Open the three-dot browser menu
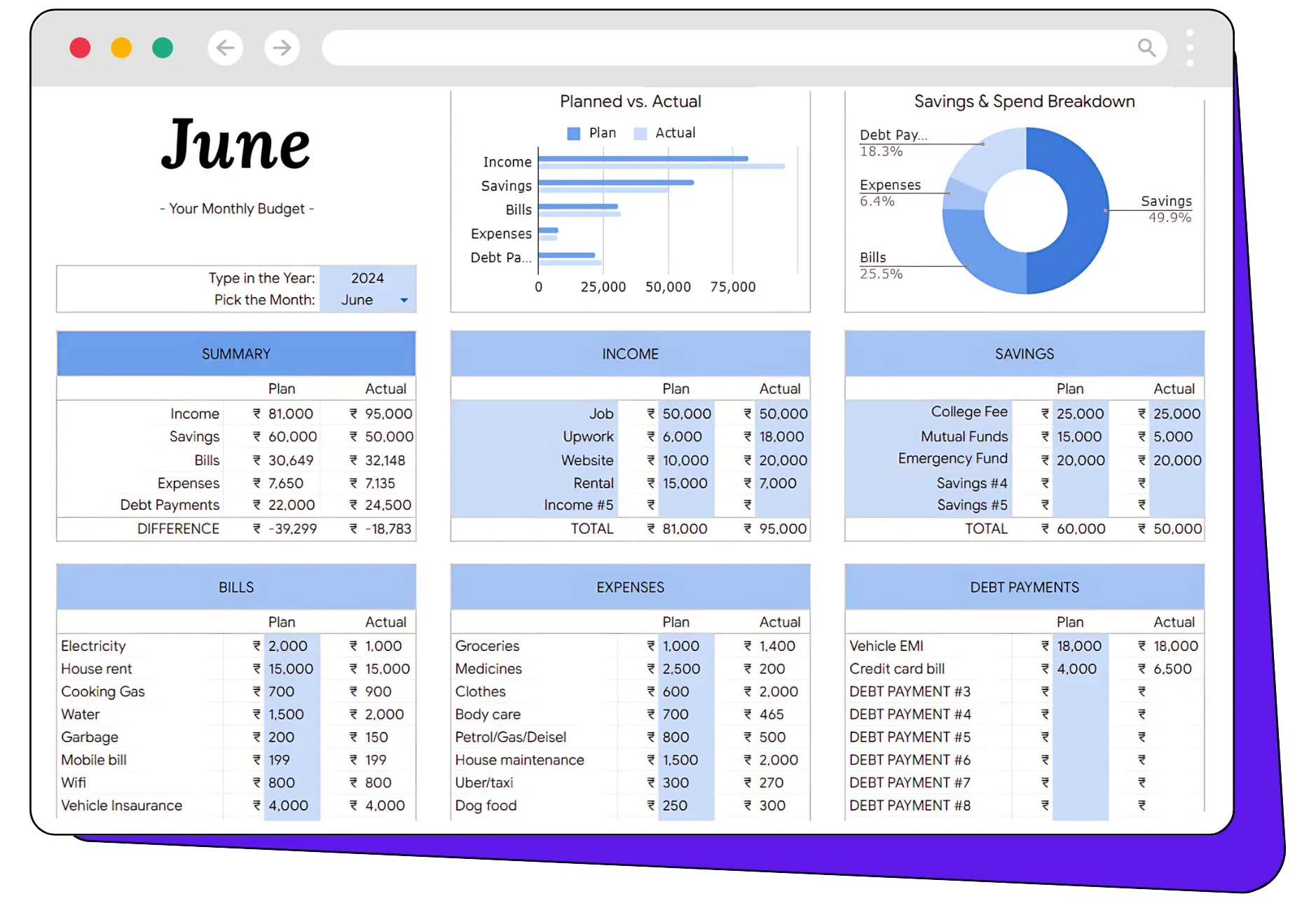The width and height of the screenshot is (1316, 915). click(1190, 48)
